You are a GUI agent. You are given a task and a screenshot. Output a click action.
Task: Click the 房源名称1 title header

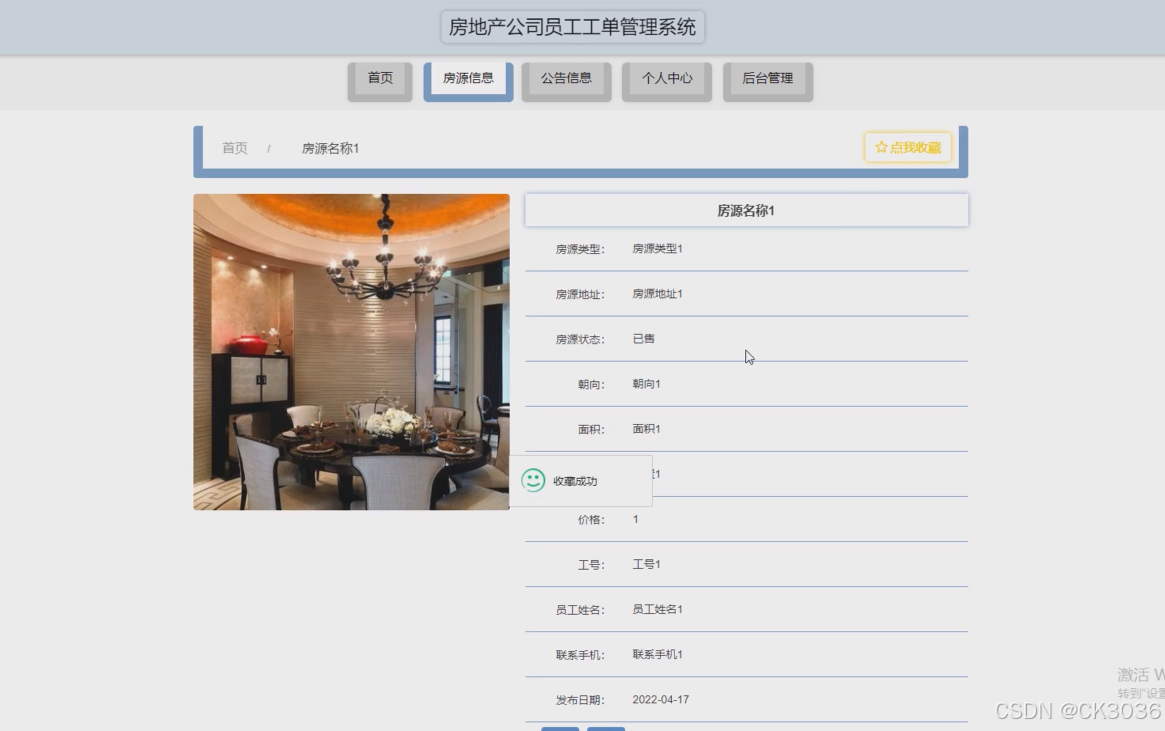746,210
